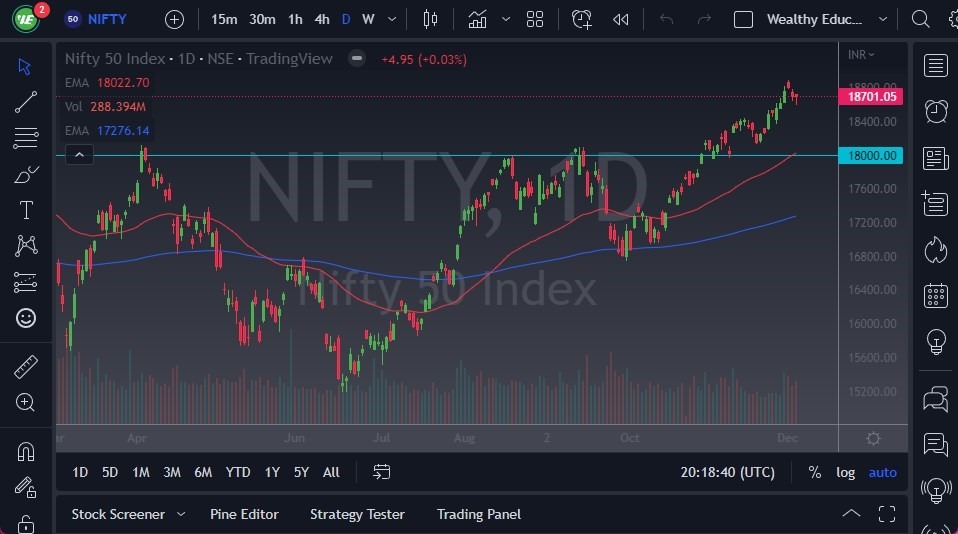Select the arrow cursor tool
The image size is (958, 534).
click(25, 67)
